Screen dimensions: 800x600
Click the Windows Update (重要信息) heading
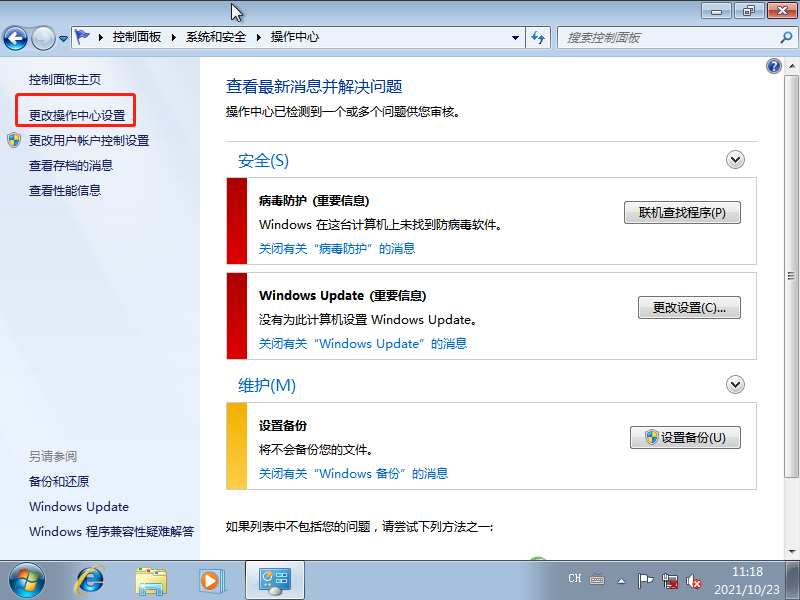[342, 296]
